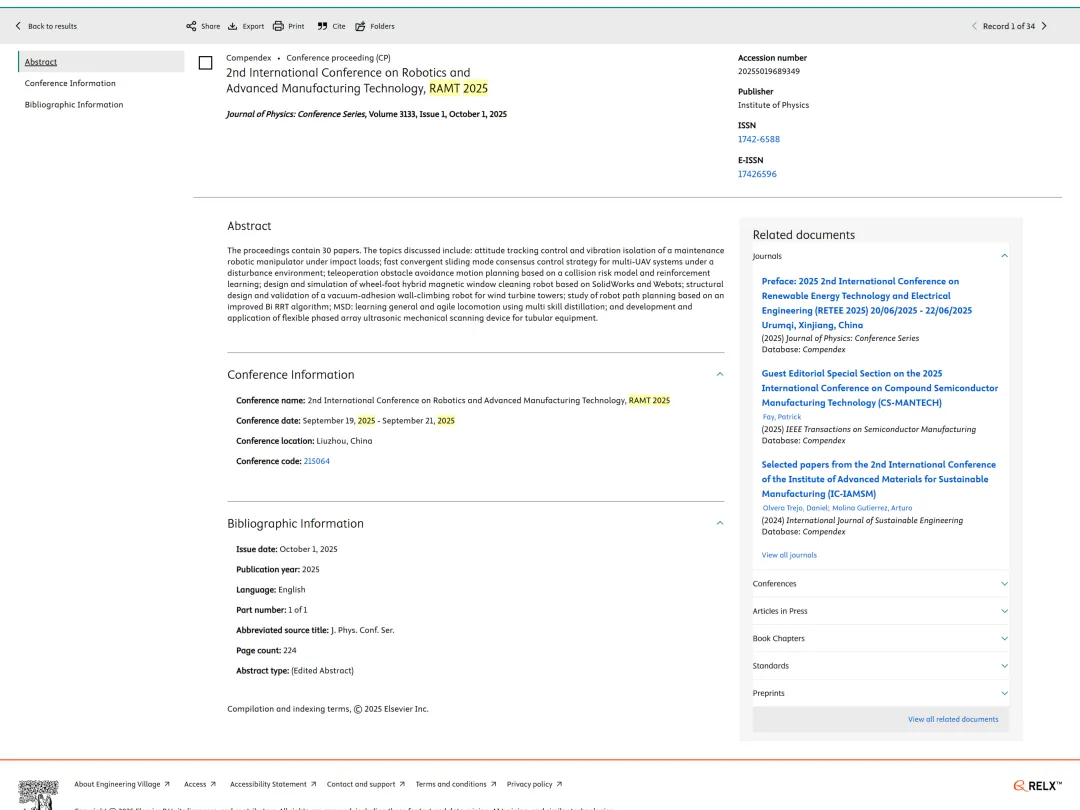Jump to Bibliographic Information in sidebar
Image resolution: width=1080 pixels, height=810 pixels.
[74, 105]
